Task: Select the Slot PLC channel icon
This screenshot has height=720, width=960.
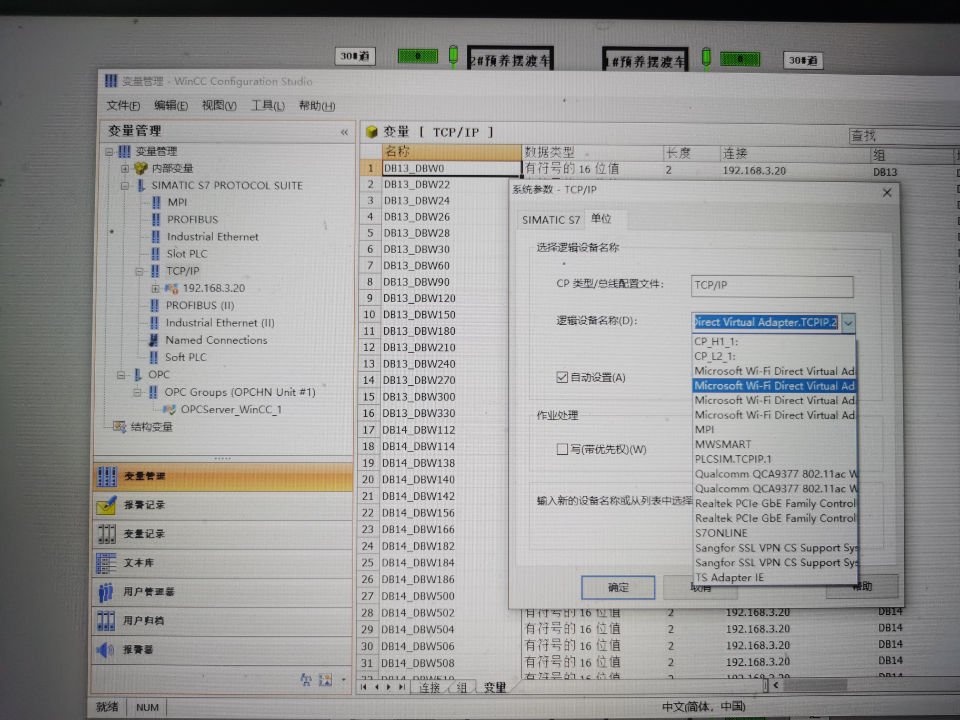Action: coord(156,253)
